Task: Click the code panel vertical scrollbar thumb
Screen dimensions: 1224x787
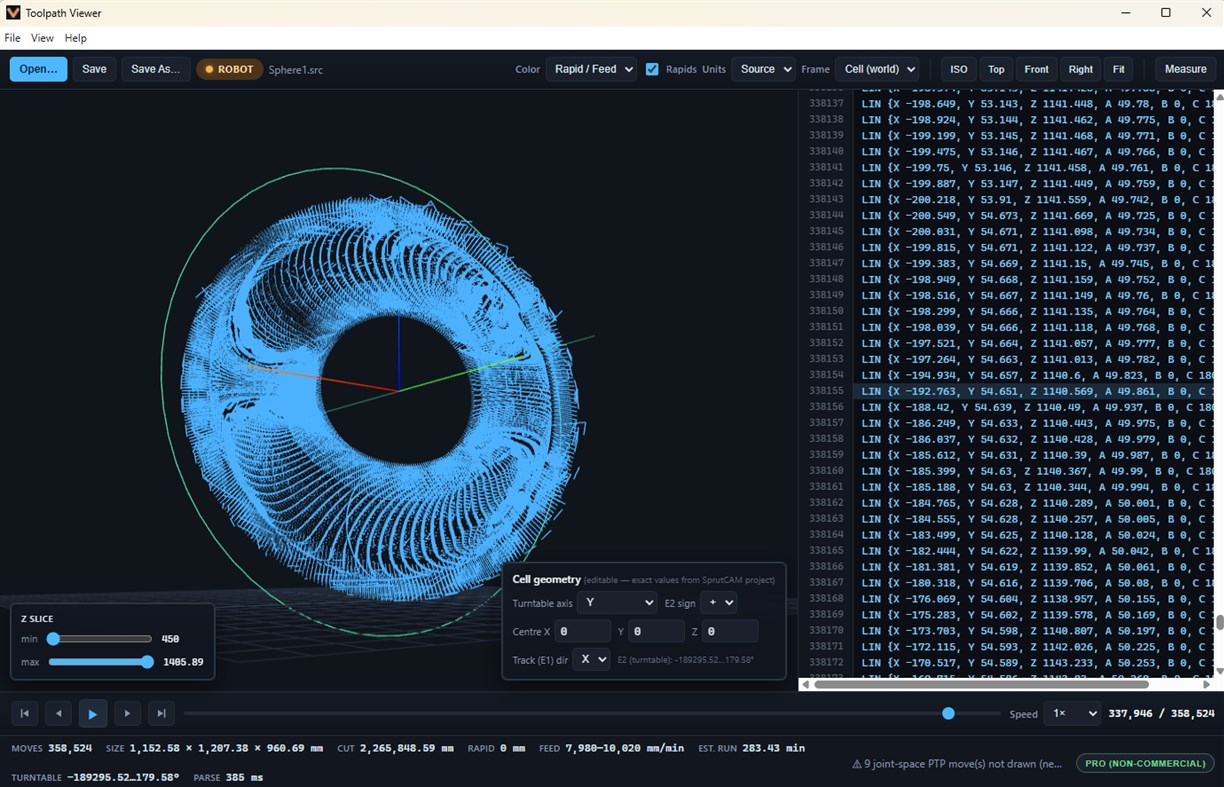Action: (1218, 623)
